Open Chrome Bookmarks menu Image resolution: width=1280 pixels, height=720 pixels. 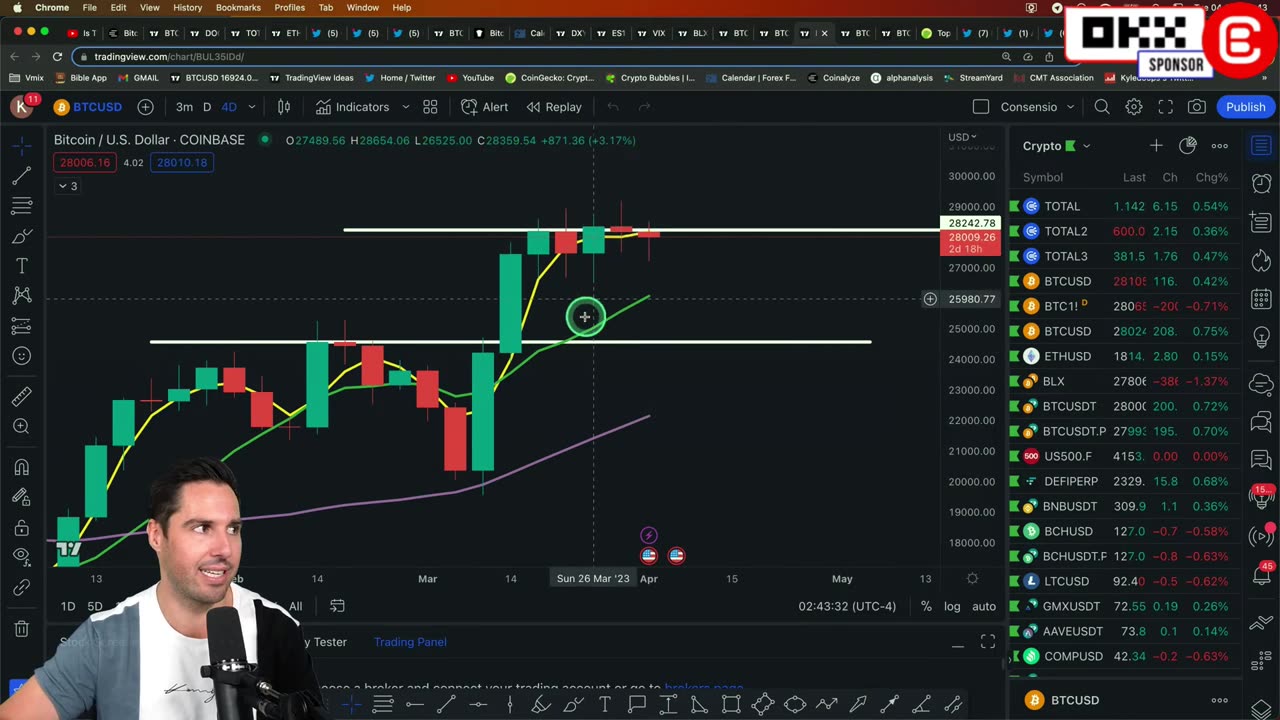(238, 7)
